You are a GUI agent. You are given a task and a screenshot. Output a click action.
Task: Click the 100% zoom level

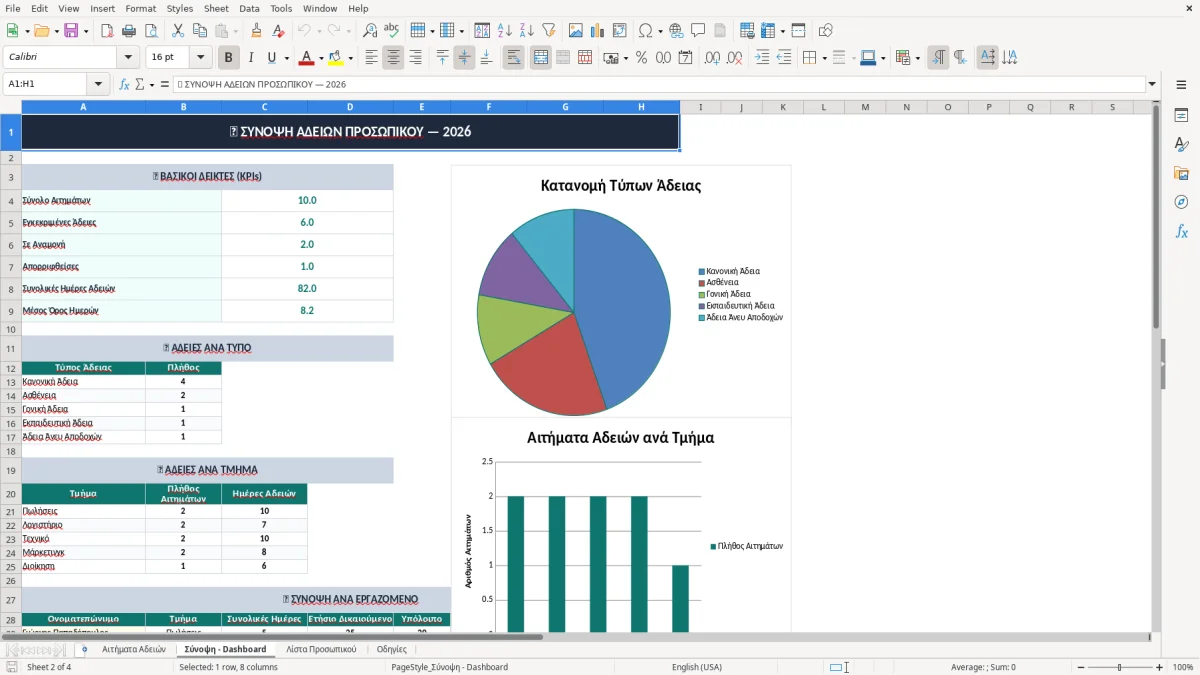pos(1183,667)
